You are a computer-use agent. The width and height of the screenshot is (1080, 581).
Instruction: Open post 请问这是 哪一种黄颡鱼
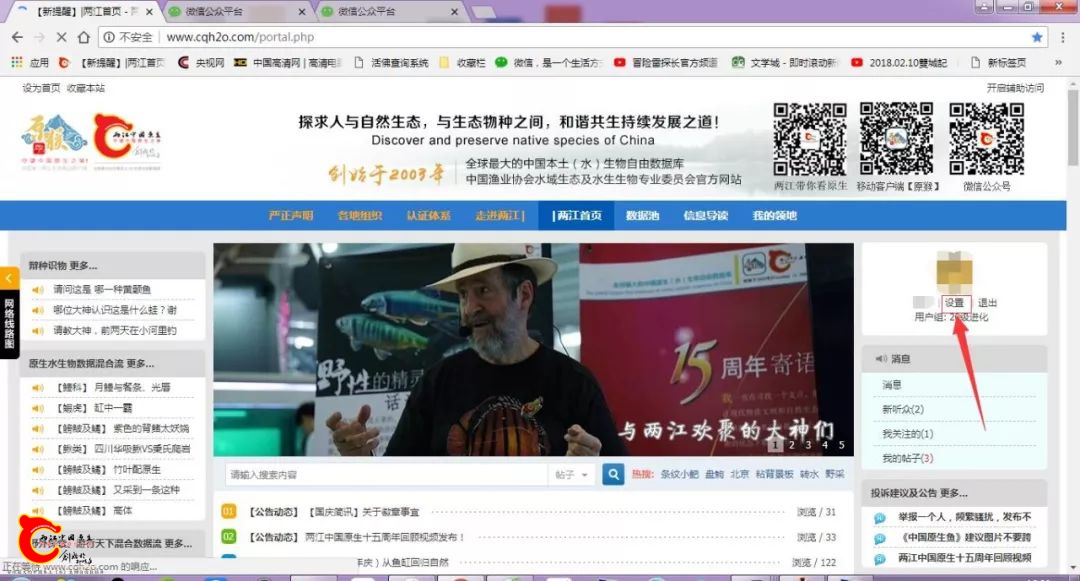pyautogui.click(x=102, y=290)
